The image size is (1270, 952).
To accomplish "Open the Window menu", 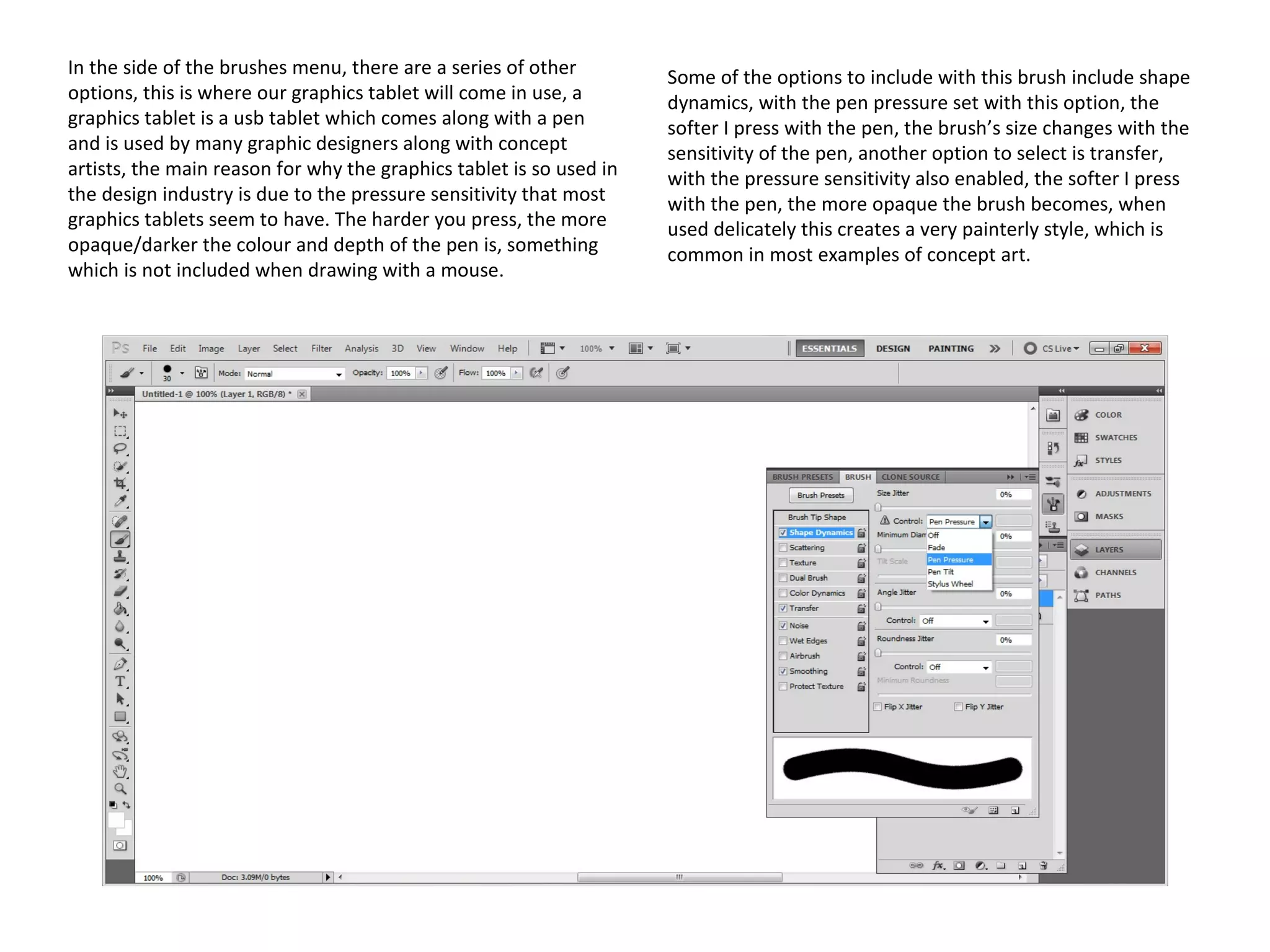I will [467, 348].
